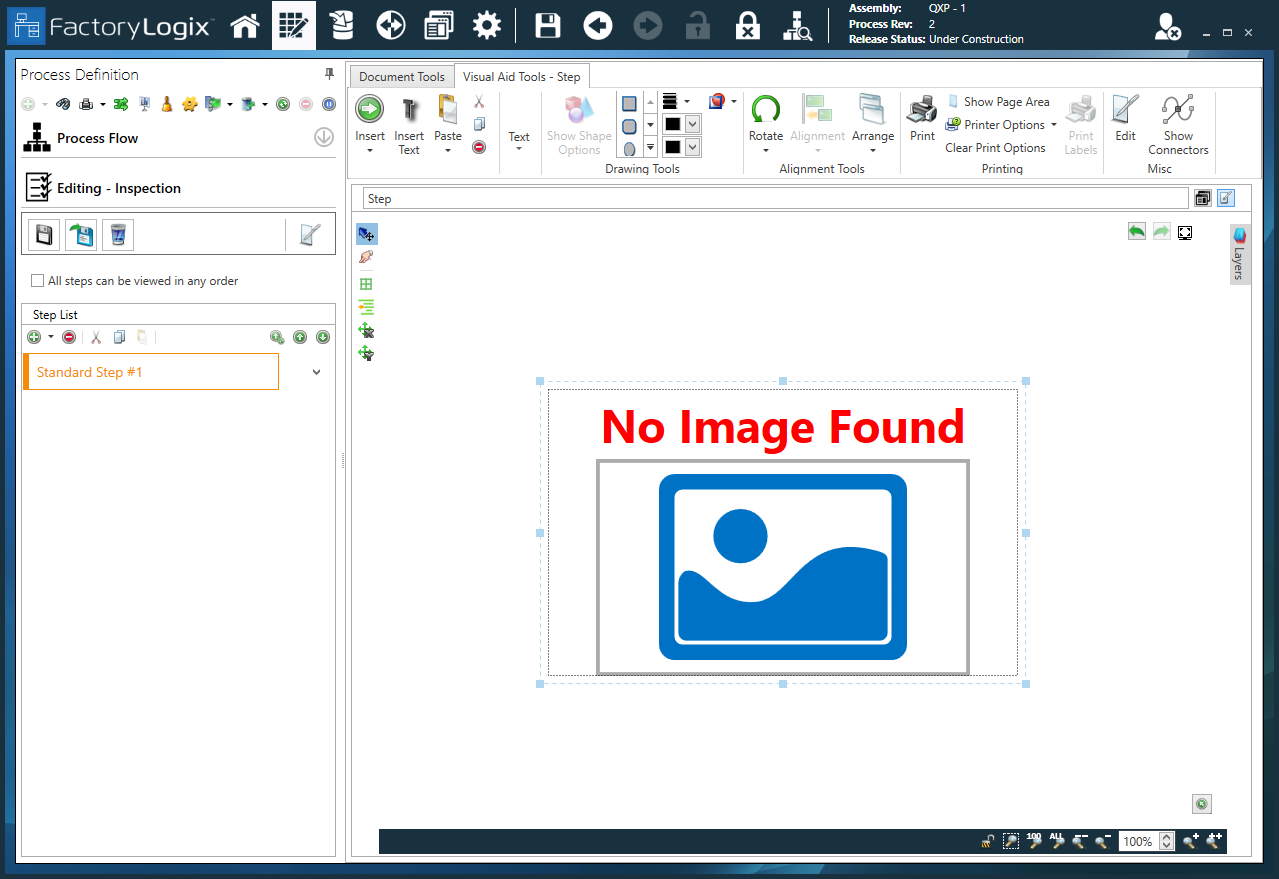Enable 'All steps can be viewed in any order'

[x=37, y=281]
